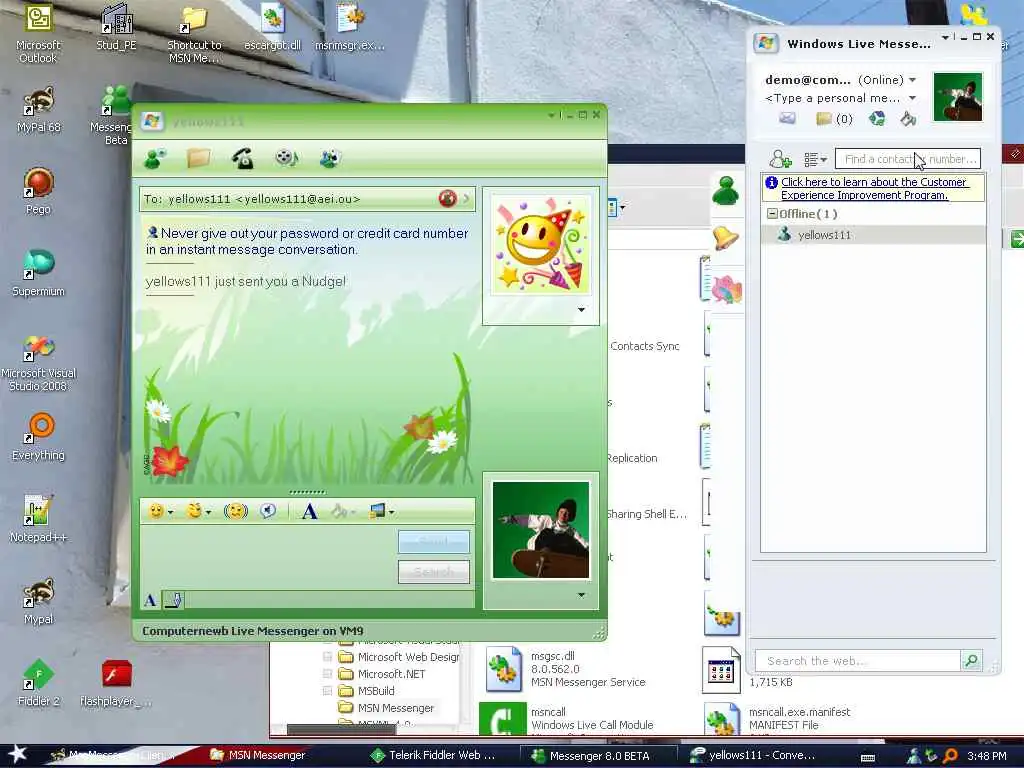Collapse the Offline (1) group
Viewport: 1024px width, 768px height.
click(772, 214)
